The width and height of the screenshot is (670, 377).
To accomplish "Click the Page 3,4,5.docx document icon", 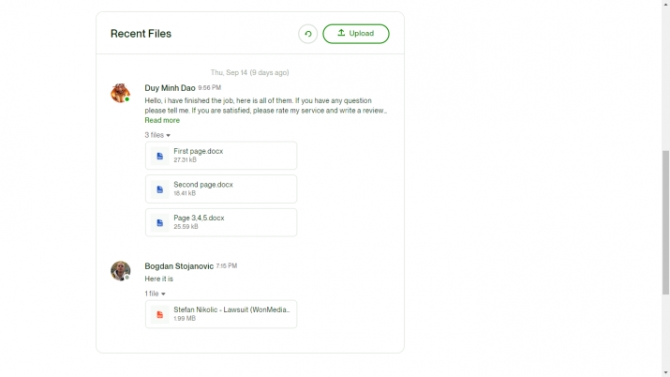I will [159, 223].
